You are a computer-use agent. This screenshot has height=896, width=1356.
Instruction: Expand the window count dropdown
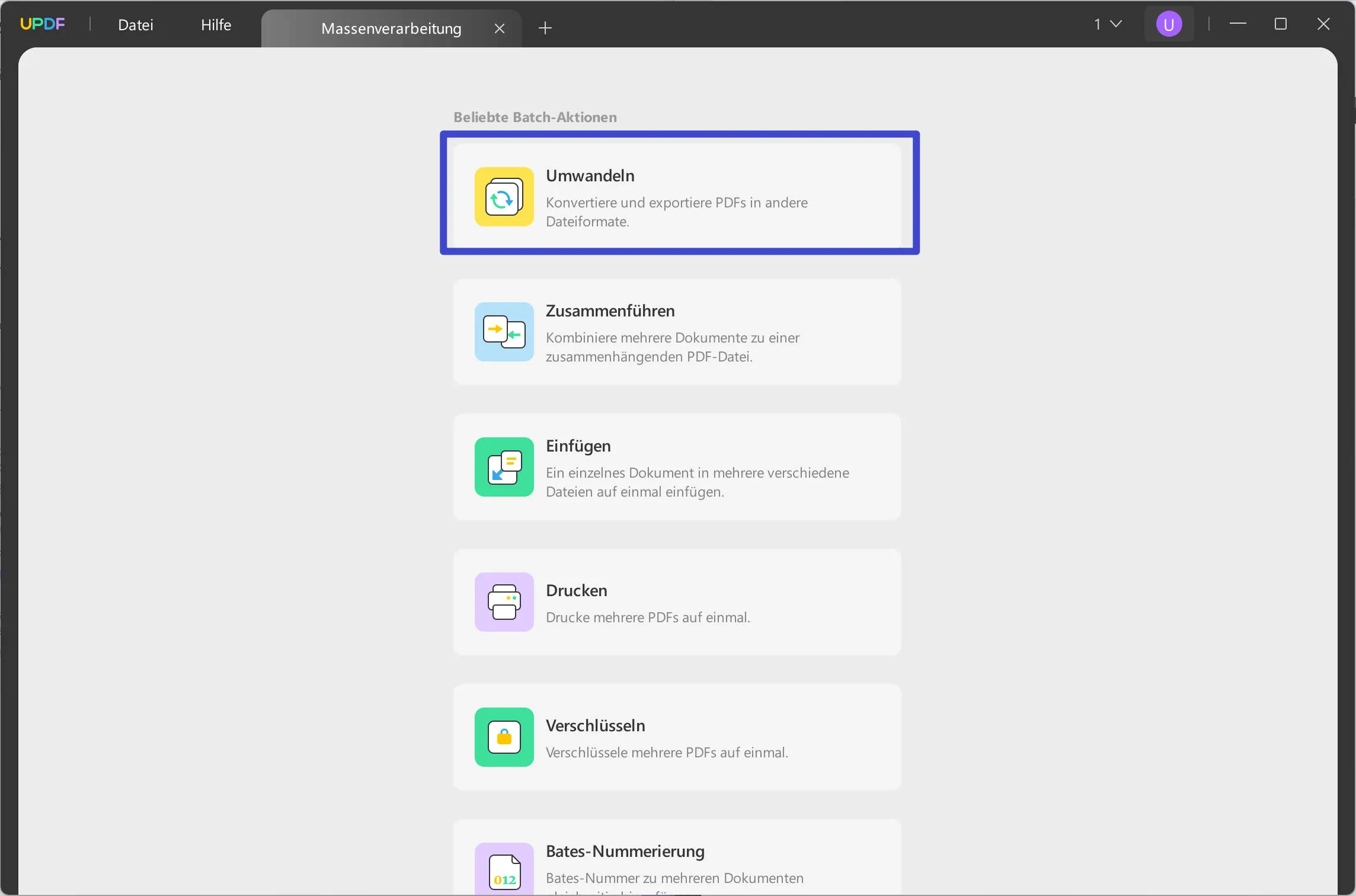click(x=1108, y=24)
